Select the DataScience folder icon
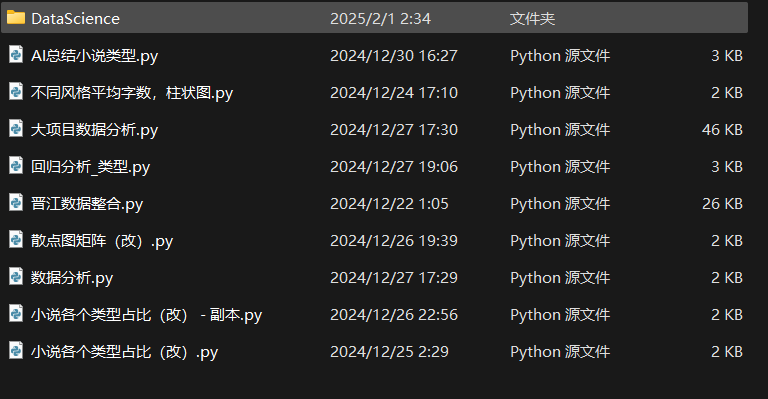This screenshot has width=768, height=399. coord(16,18)
